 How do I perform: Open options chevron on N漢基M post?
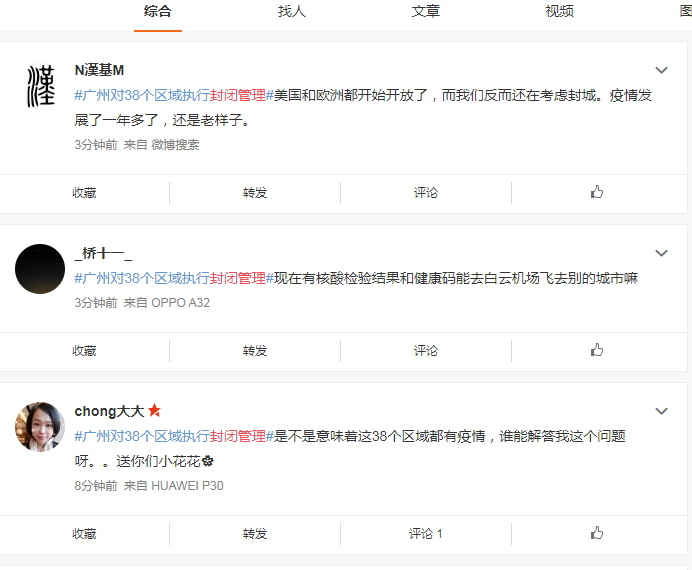click(661, 70)
